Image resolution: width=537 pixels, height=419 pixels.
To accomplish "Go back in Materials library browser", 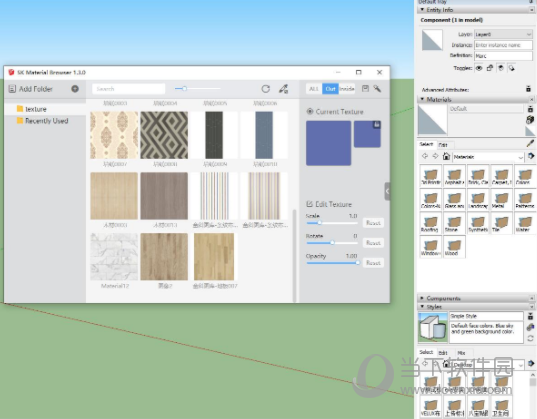I will pos(425,156).
